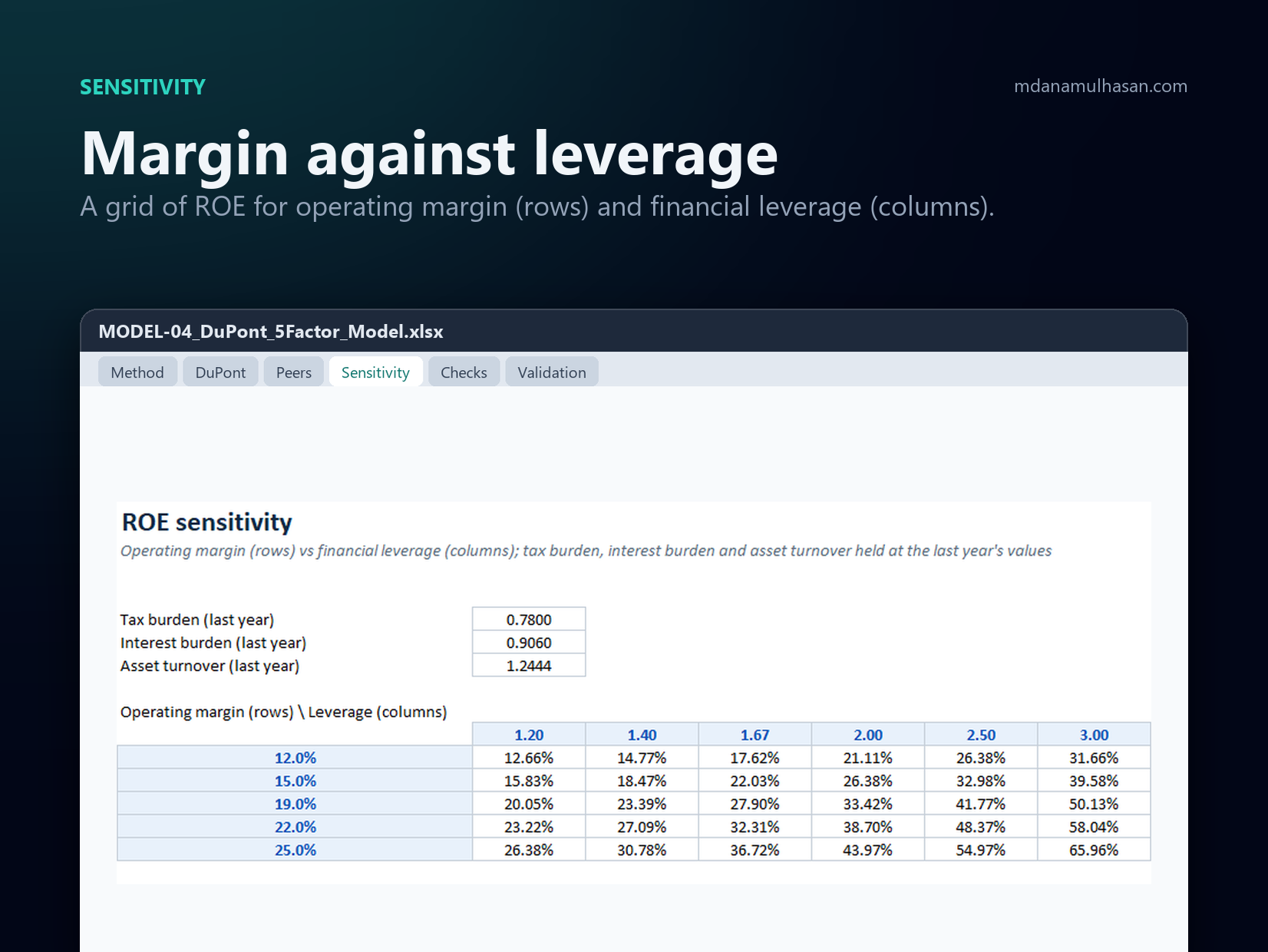1268x952 pixels.
Task: Select the 25.0% operating margin row header
Action: point(295,850)
